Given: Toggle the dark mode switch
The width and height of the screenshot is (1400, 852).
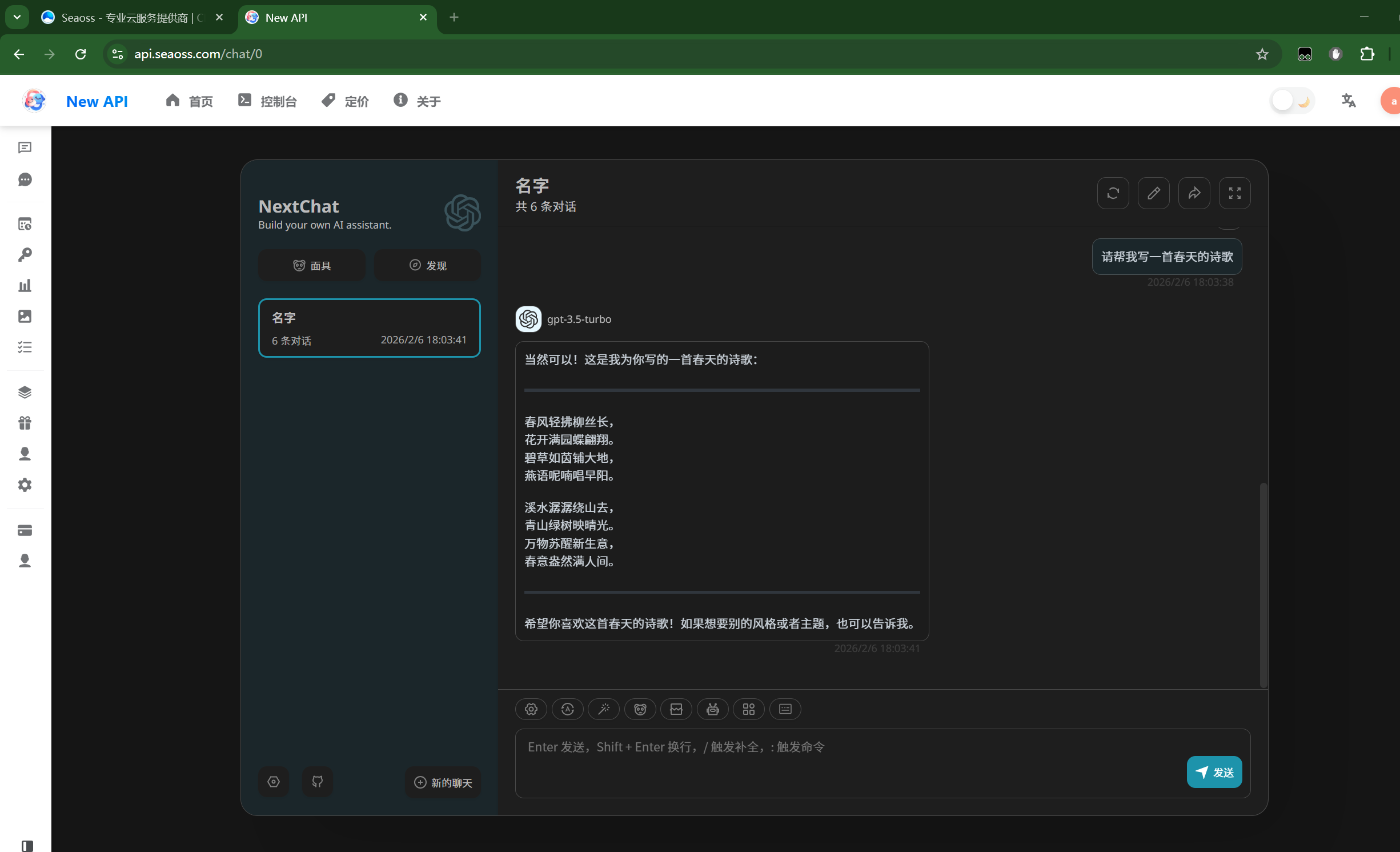Looking at the screenshot, I should point(1293,101).
